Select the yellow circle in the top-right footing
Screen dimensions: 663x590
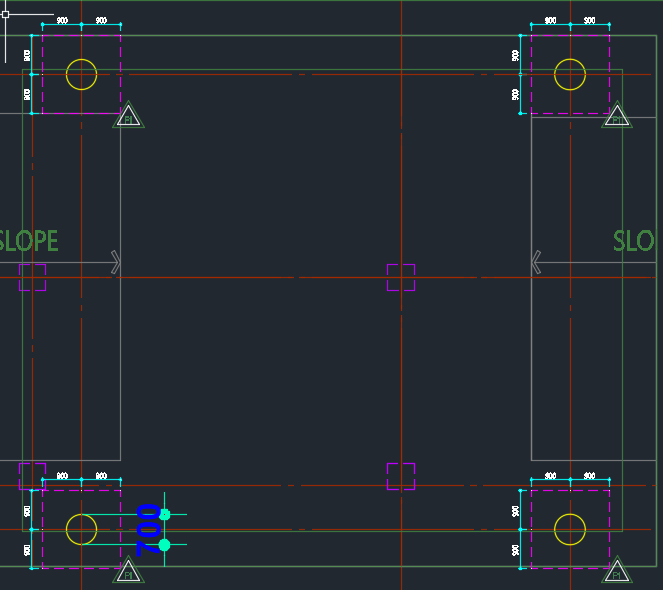pos(570,74)
